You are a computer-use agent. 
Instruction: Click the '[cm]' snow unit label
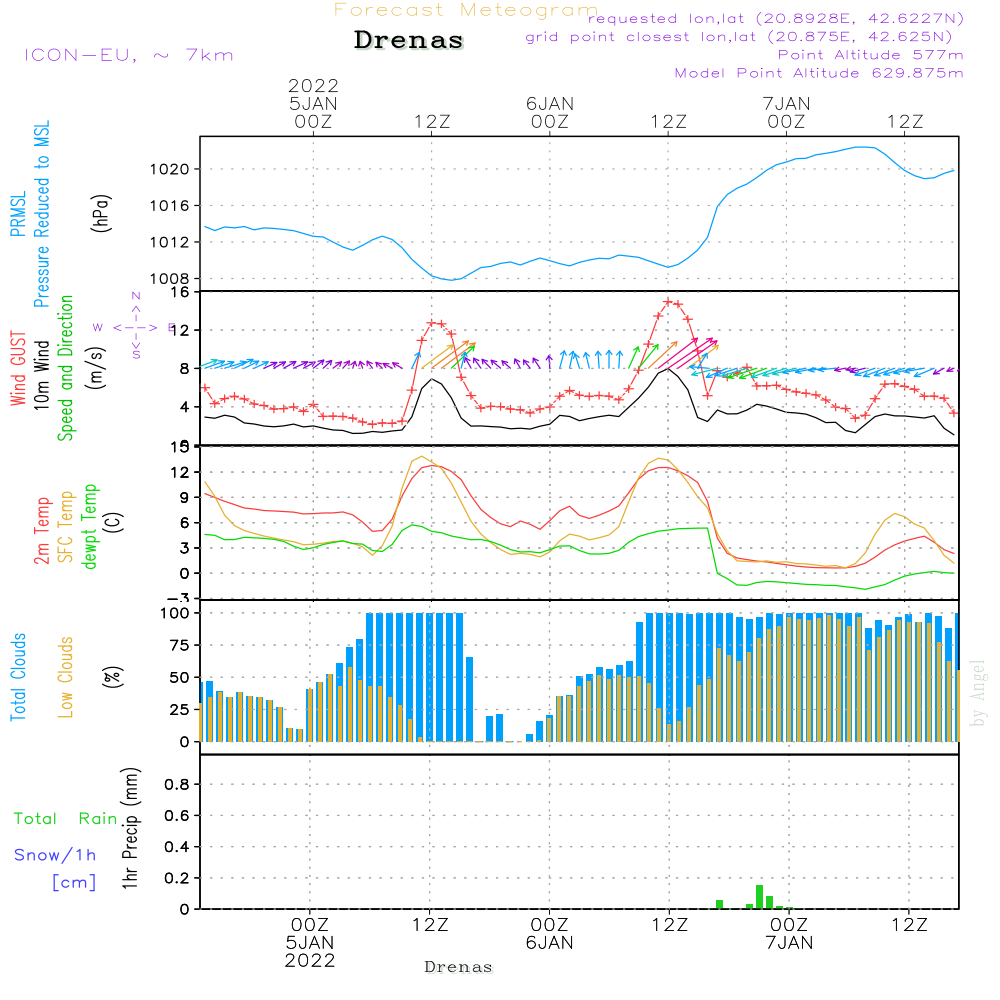point(74,883)
